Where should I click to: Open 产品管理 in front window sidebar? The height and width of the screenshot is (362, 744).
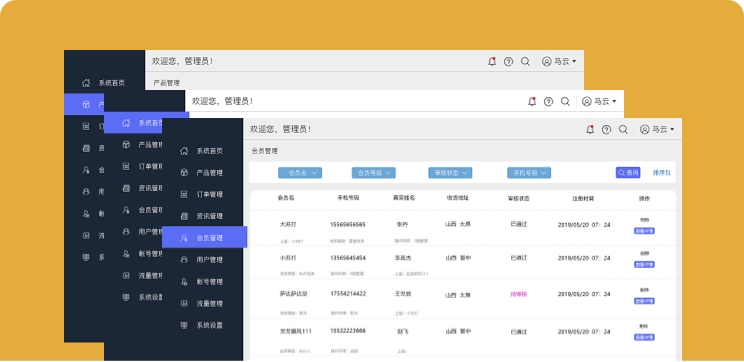click(x=210, y=173)
